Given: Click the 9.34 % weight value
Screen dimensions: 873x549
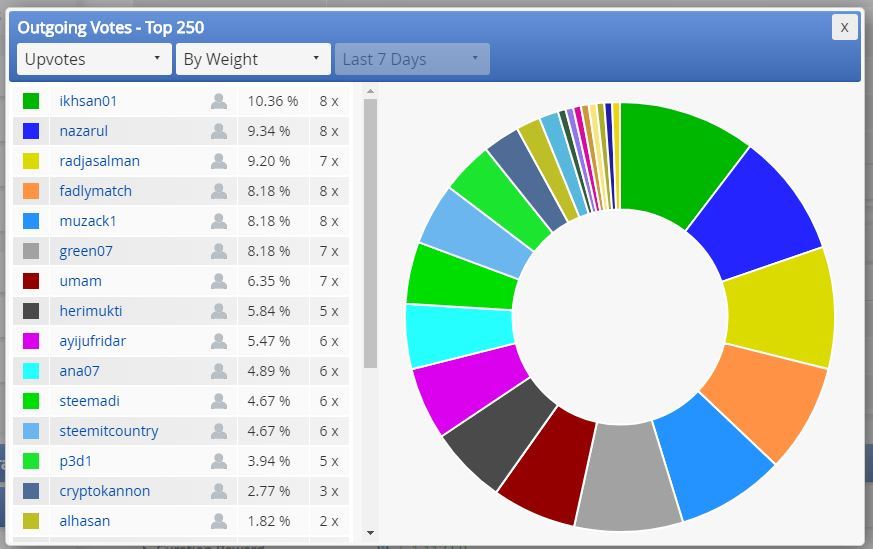Looking at the screenshot, I should pos(269,131).
